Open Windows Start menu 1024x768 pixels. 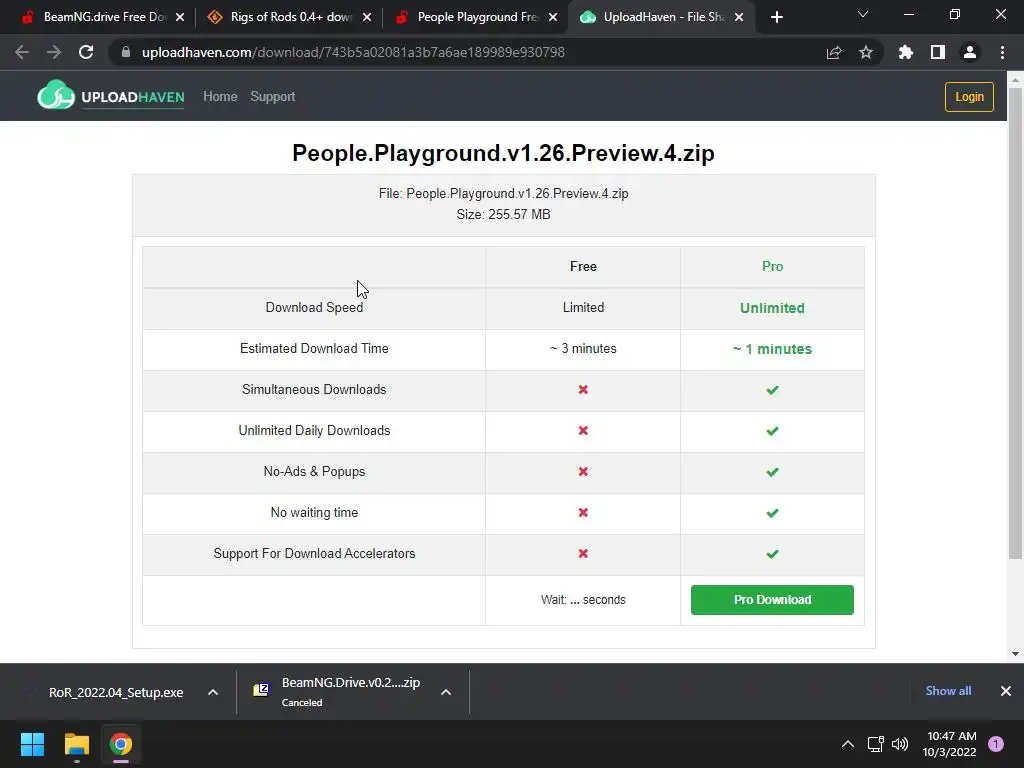tap(32, 744)
